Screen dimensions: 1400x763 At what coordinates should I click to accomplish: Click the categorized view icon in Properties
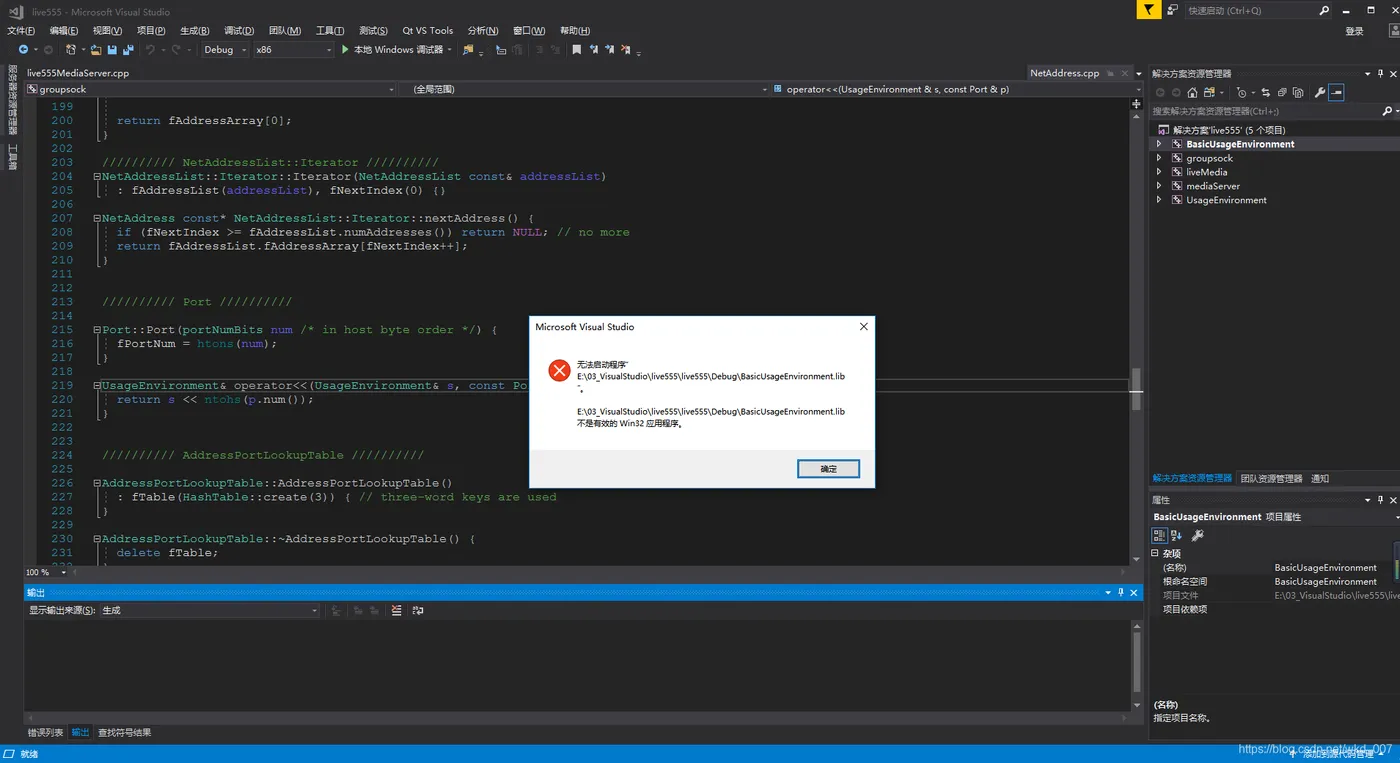coord(1160,536)
